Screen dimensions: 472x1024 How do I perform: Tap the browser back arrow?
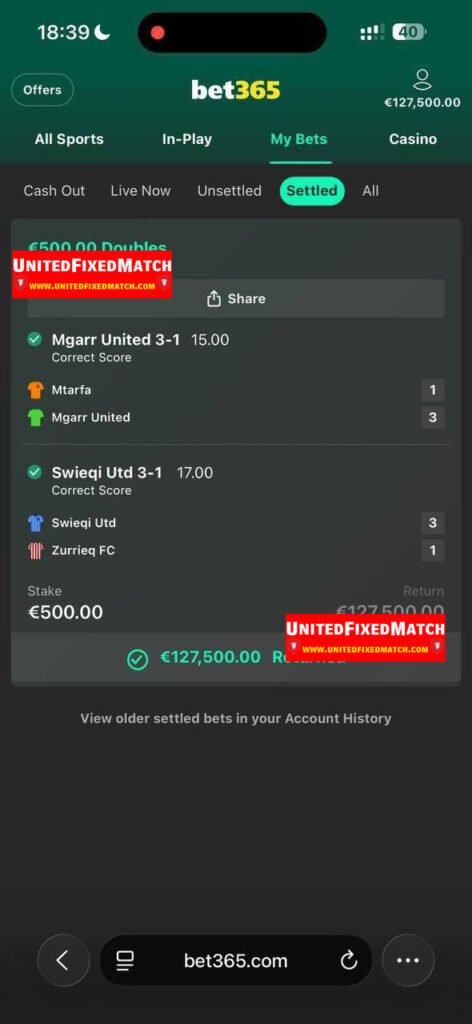63,960
